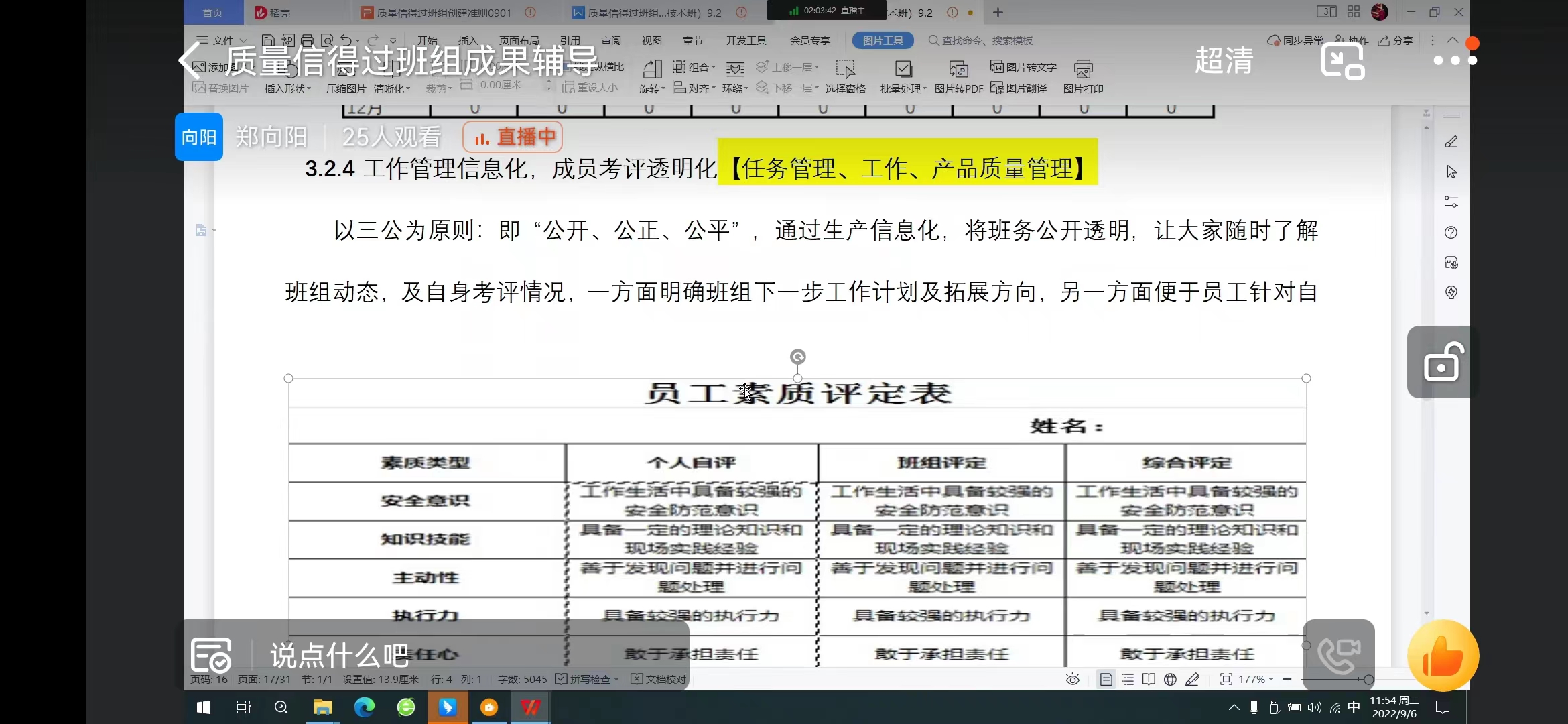Select the 图片工具 ribbon tab
This screenshot has height=724, width=1568.
(883, 41)
